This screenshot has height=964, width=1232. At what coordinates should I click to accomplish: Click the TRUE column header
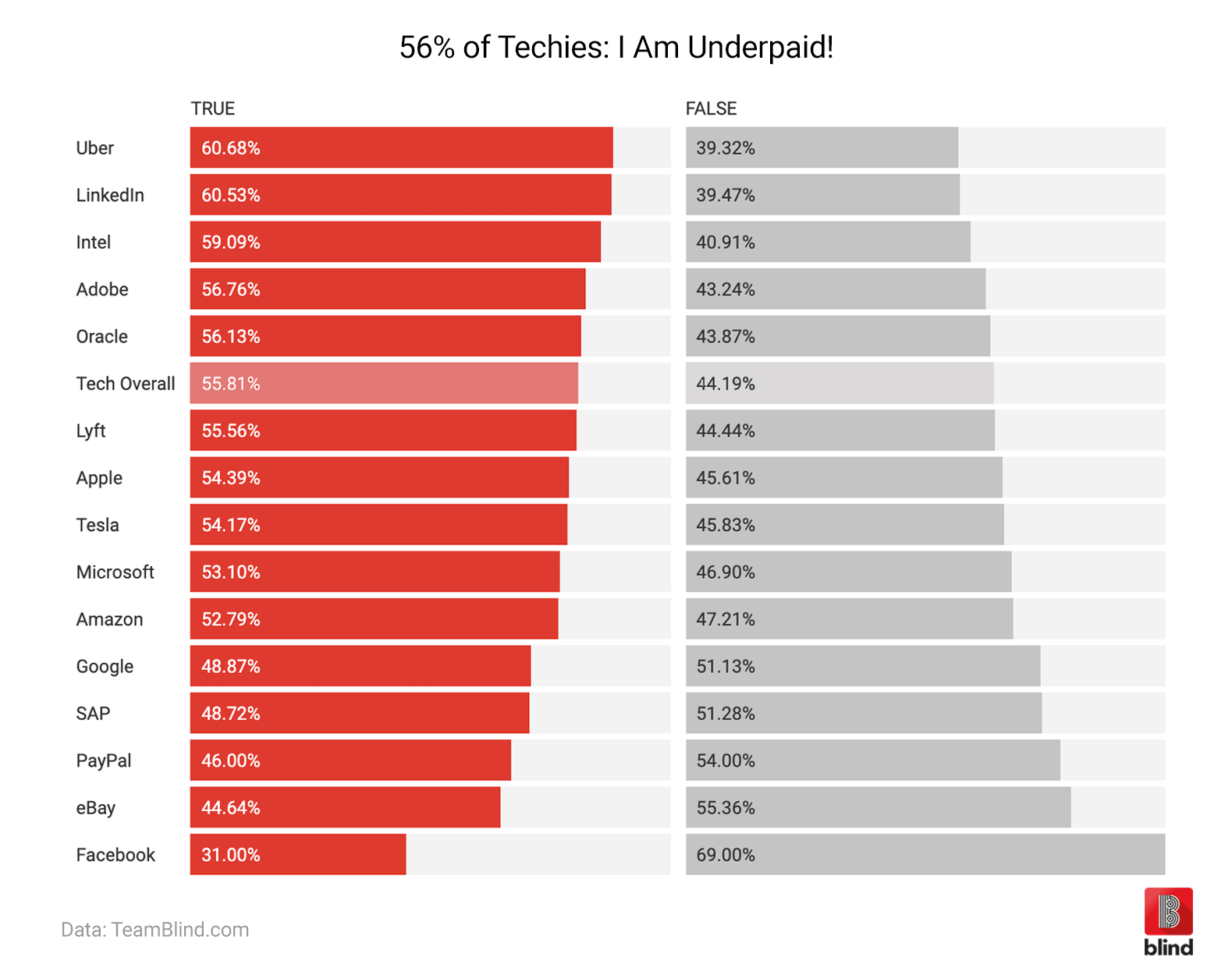point(213,108)
